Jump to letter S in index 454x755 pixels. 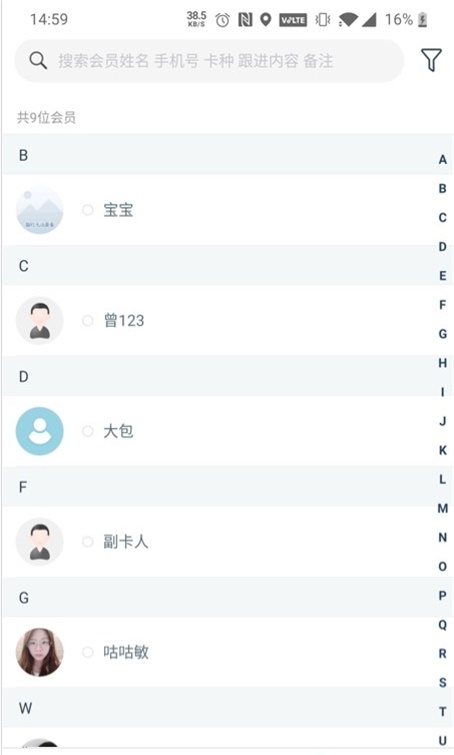pyautogui.click(x=442, y=682)
